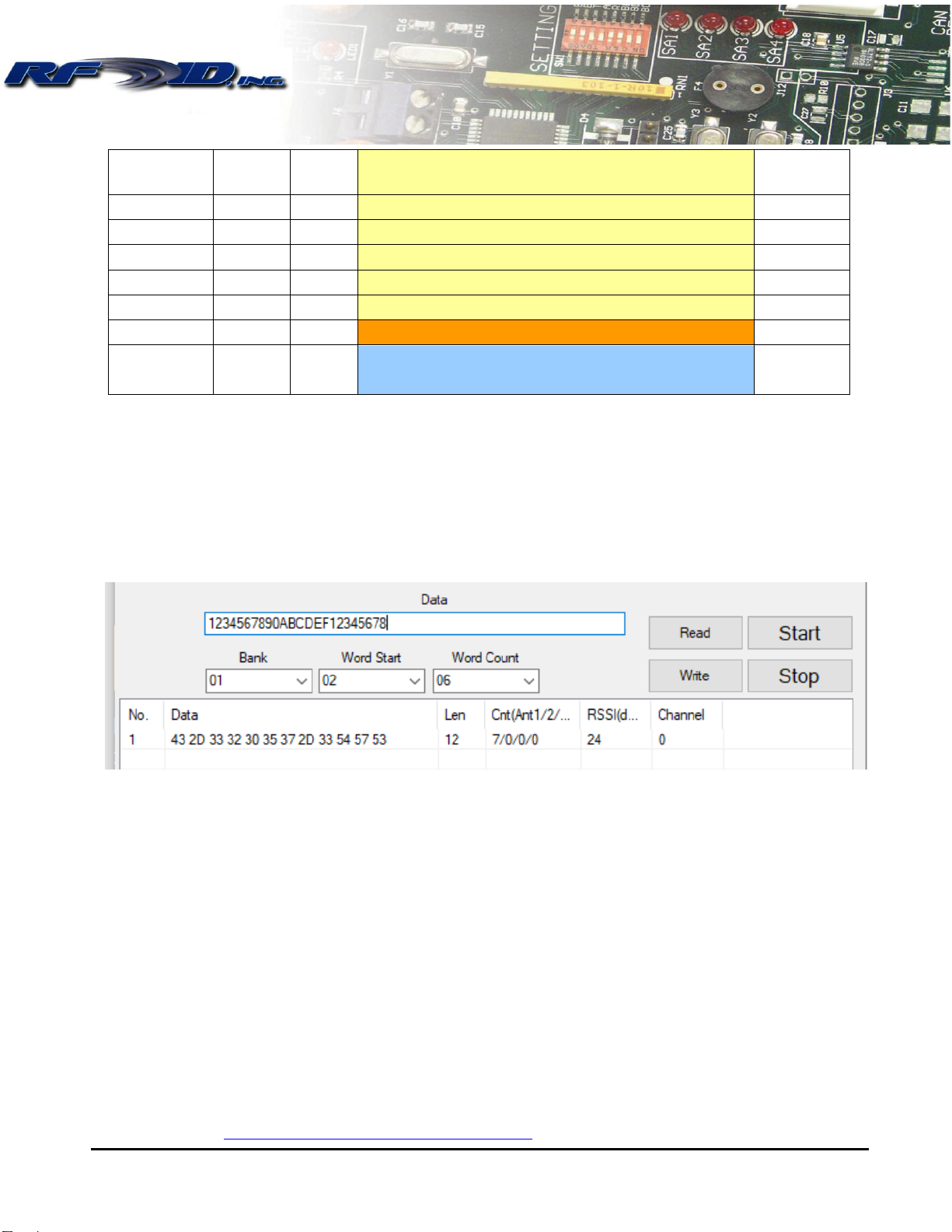The width and height of the screenshot is (952, 1232).
Task: Click the Start button
Action: [799, 633]
